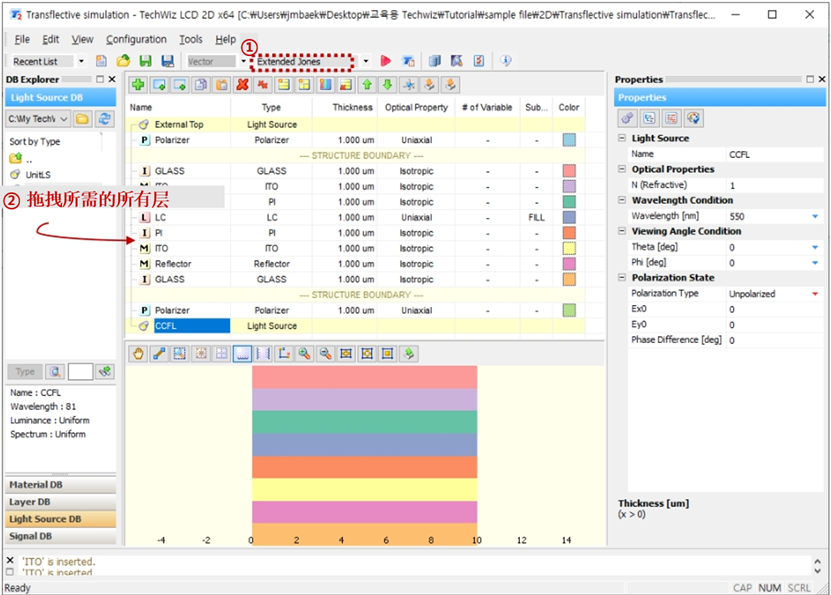Click the search icon beside Type button
Image resolution: width=831 pixels, height=595 pixels.
55,372
